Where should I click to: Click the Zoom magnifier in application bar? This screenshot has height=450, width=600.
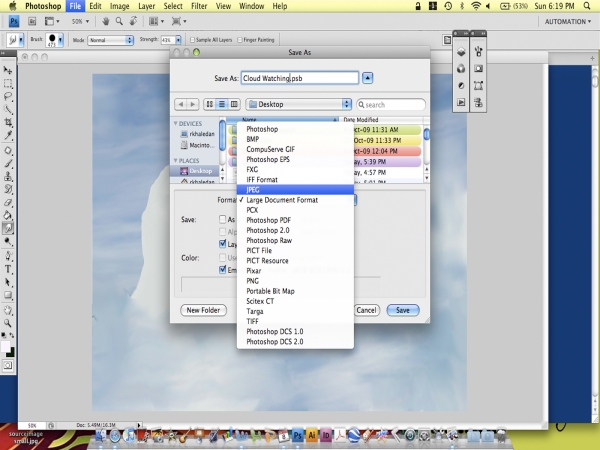[119, 21]
